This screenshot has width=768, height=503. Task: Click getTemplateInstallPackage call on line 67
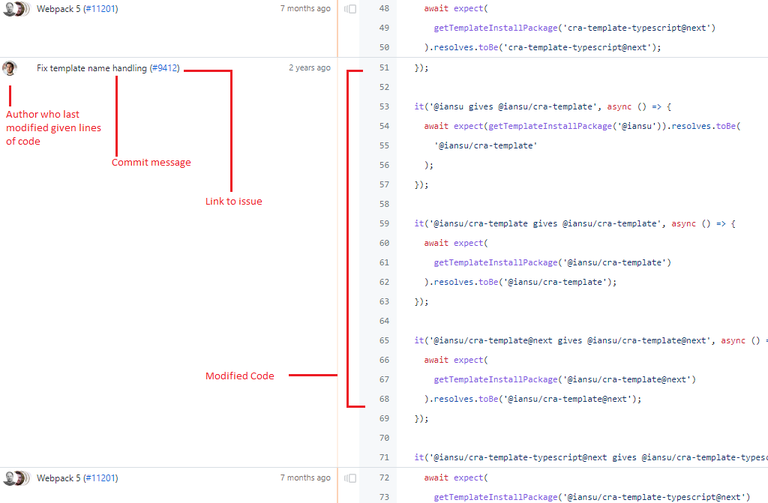565,380
